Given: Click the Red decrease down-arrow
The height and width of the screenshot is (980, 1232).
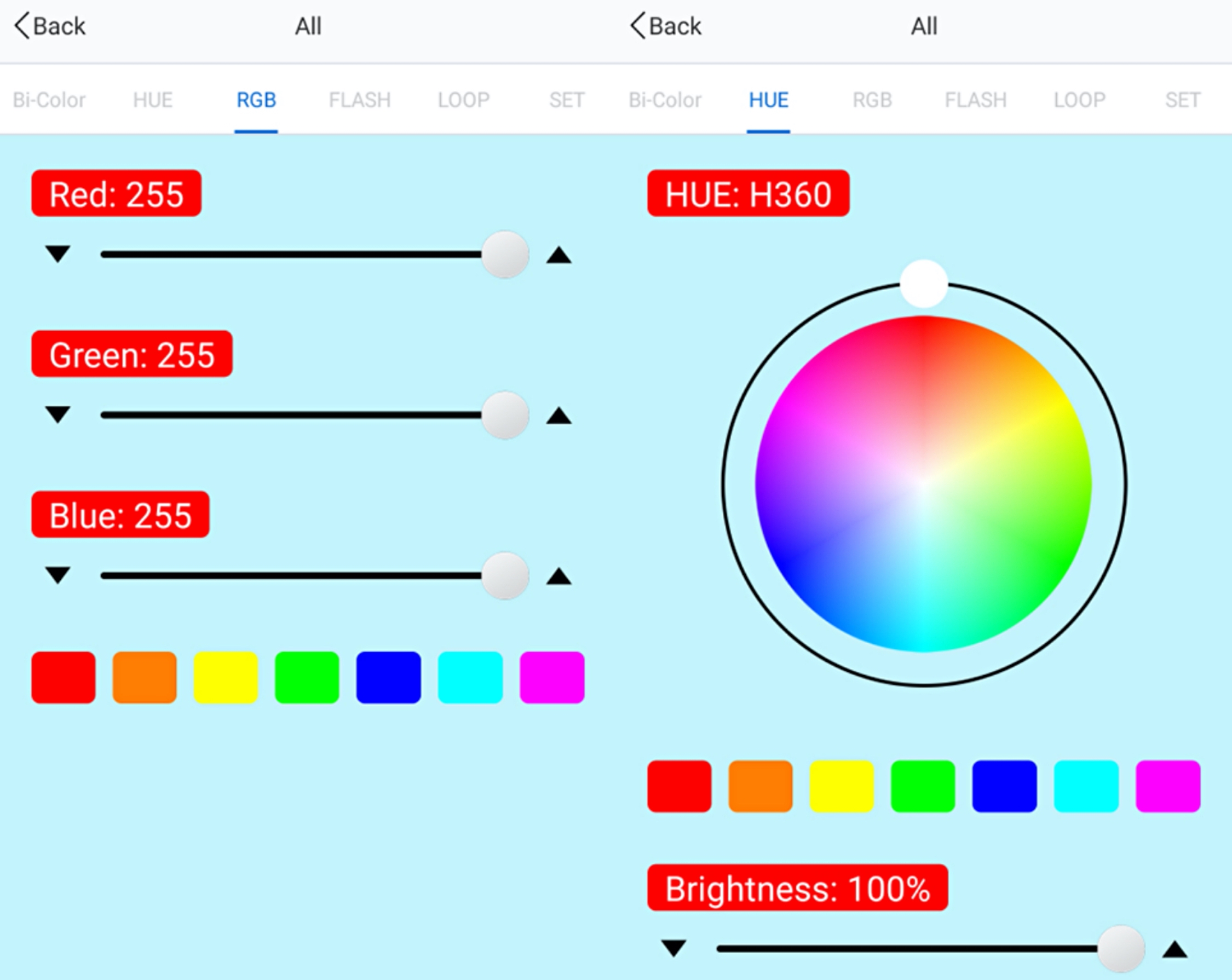Looking at the screenshot, I should click(57, 253).
